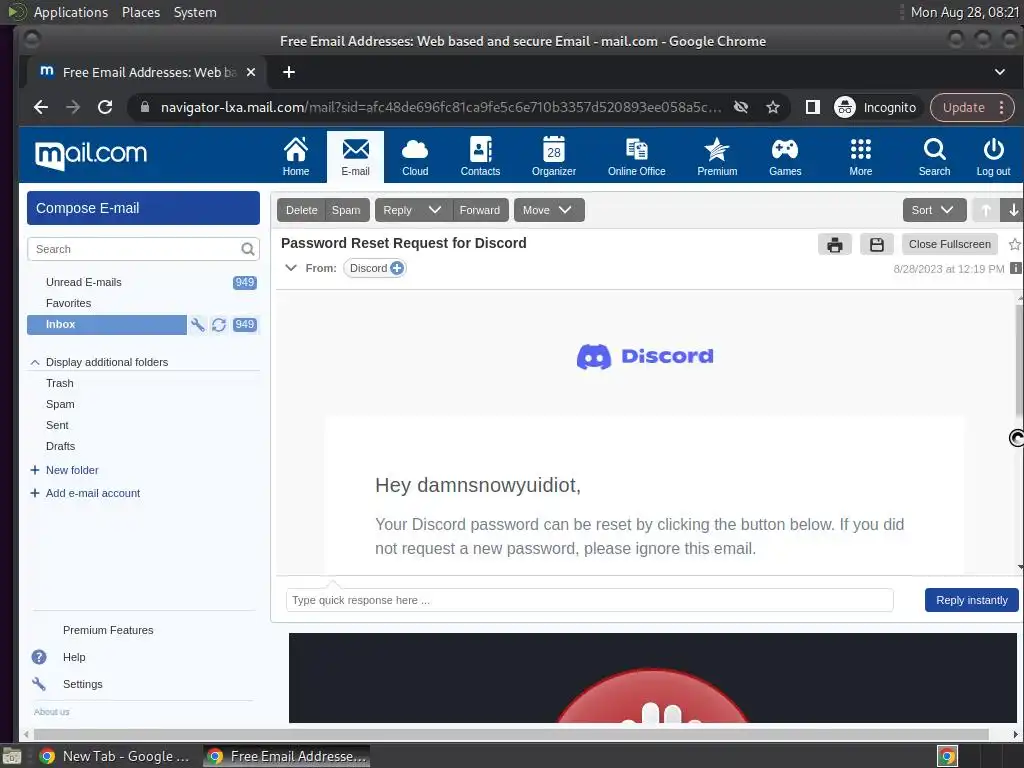Go to previous email with up arrow

(x=986, y=210)
